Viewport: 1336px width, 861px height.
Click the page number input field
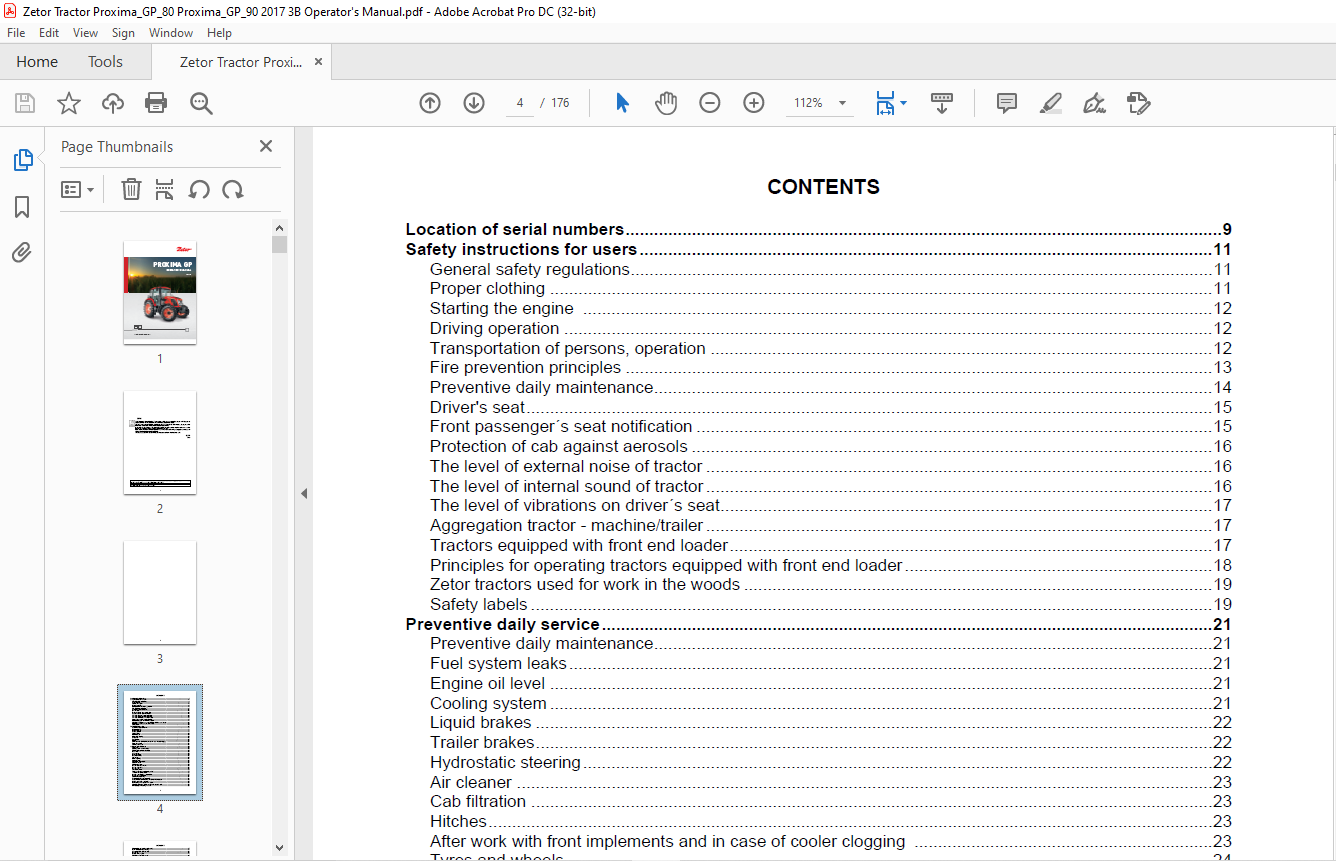coord(520,103)
